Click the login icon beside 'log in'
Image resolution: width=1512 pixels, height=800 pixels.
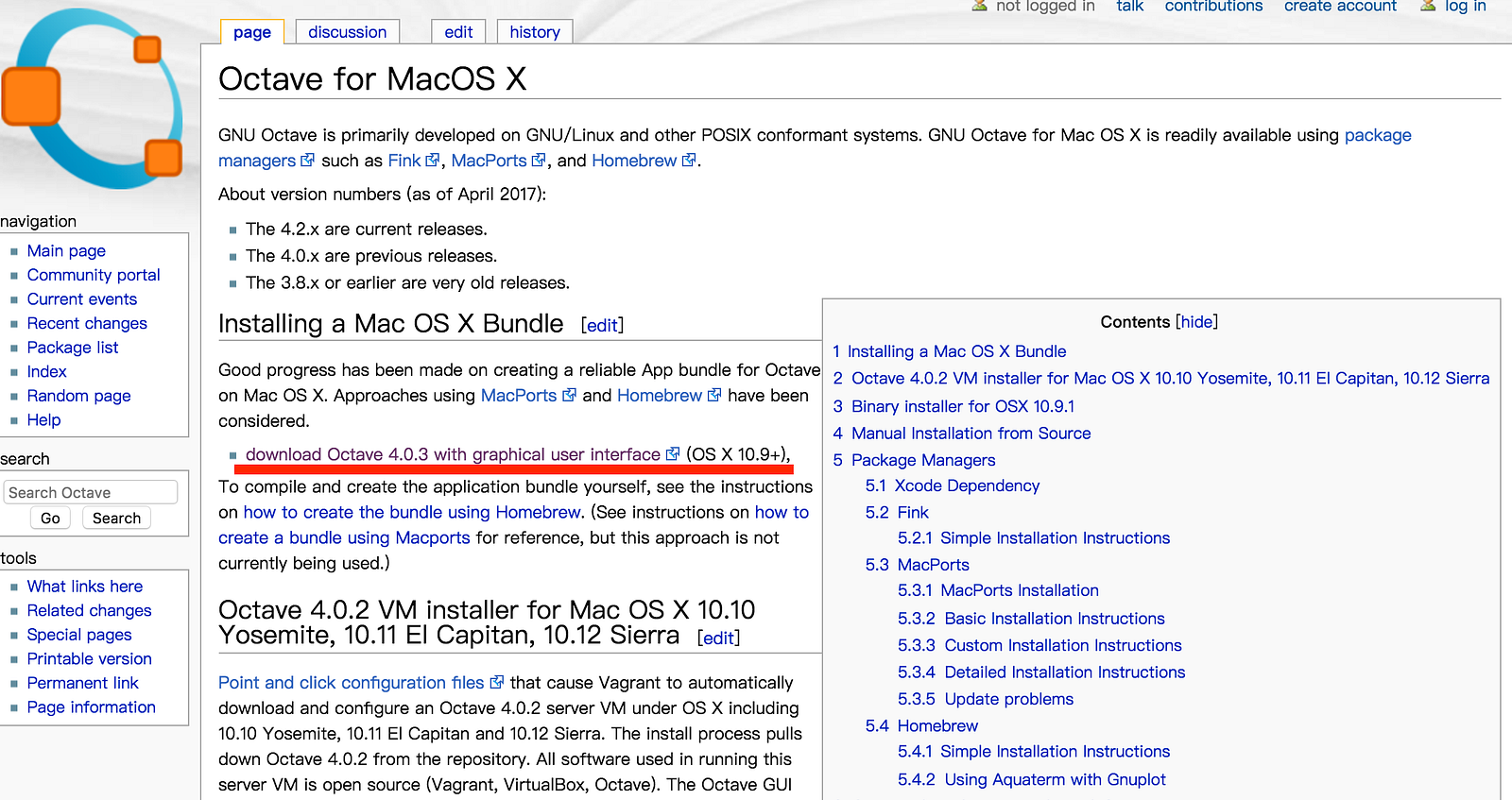(1428, 5)
